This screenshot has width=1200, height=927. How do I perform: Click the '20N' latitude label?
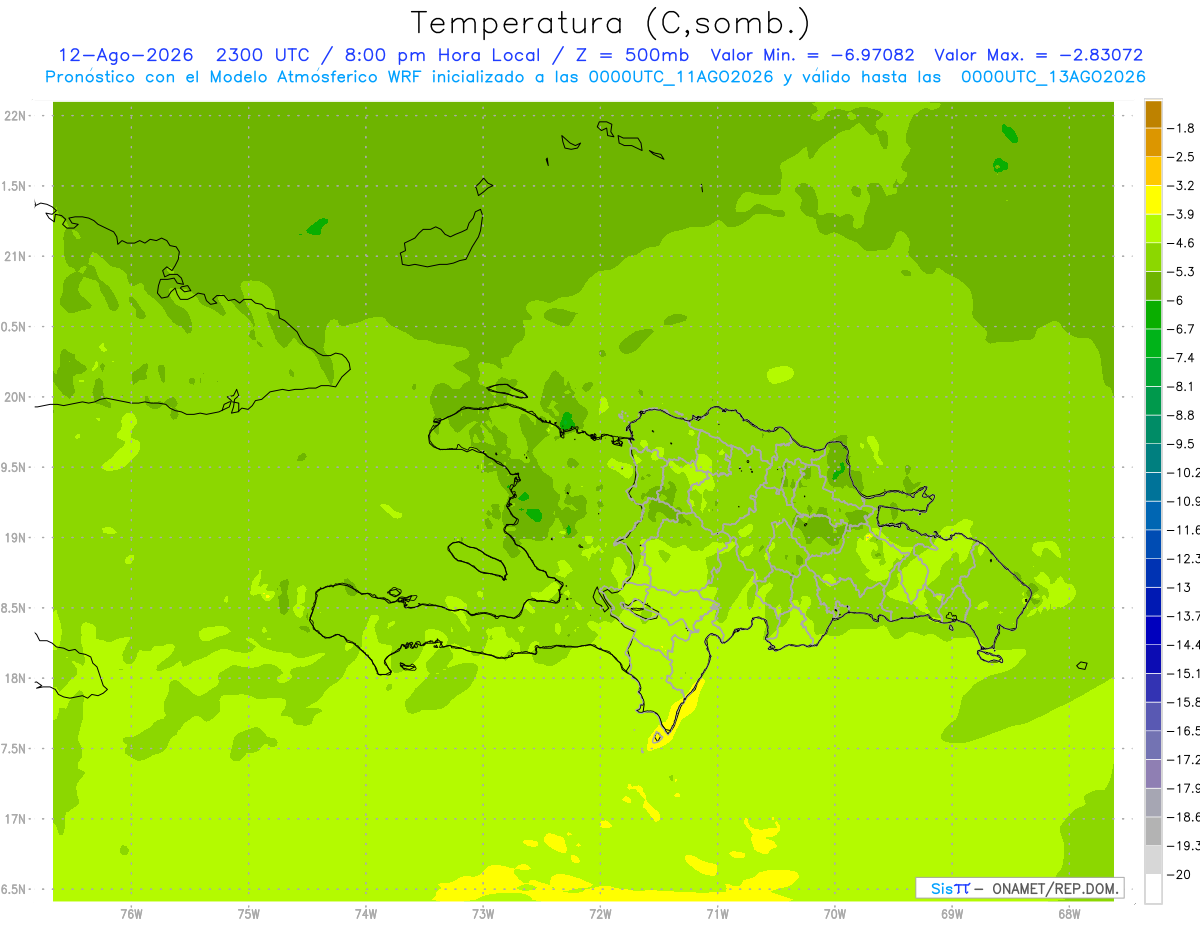[17, 397]
